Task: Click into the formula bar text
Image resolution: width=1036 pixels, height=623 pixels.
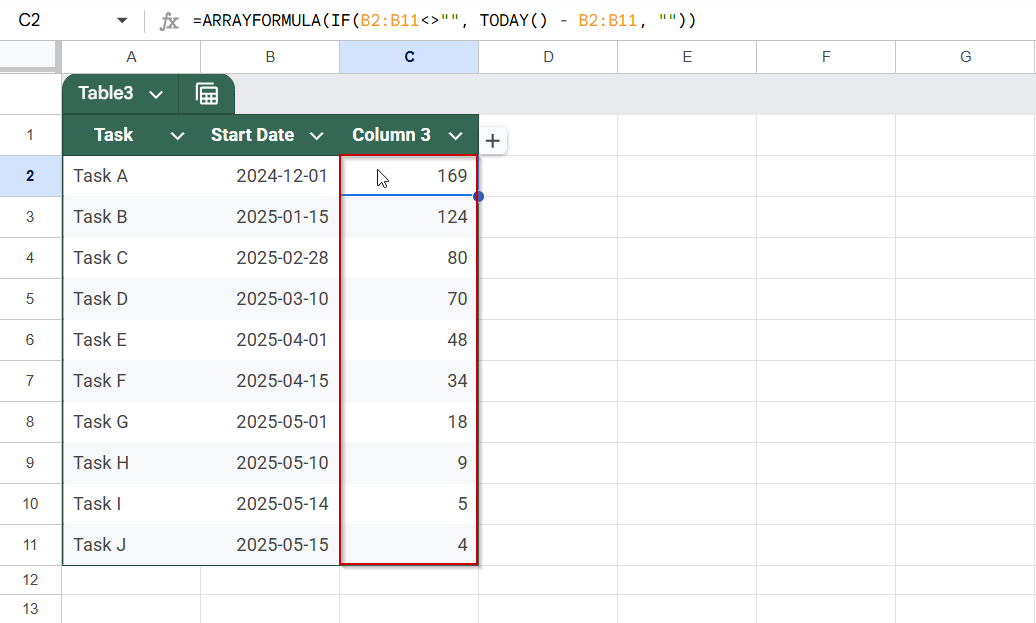Action: (445, 20)
